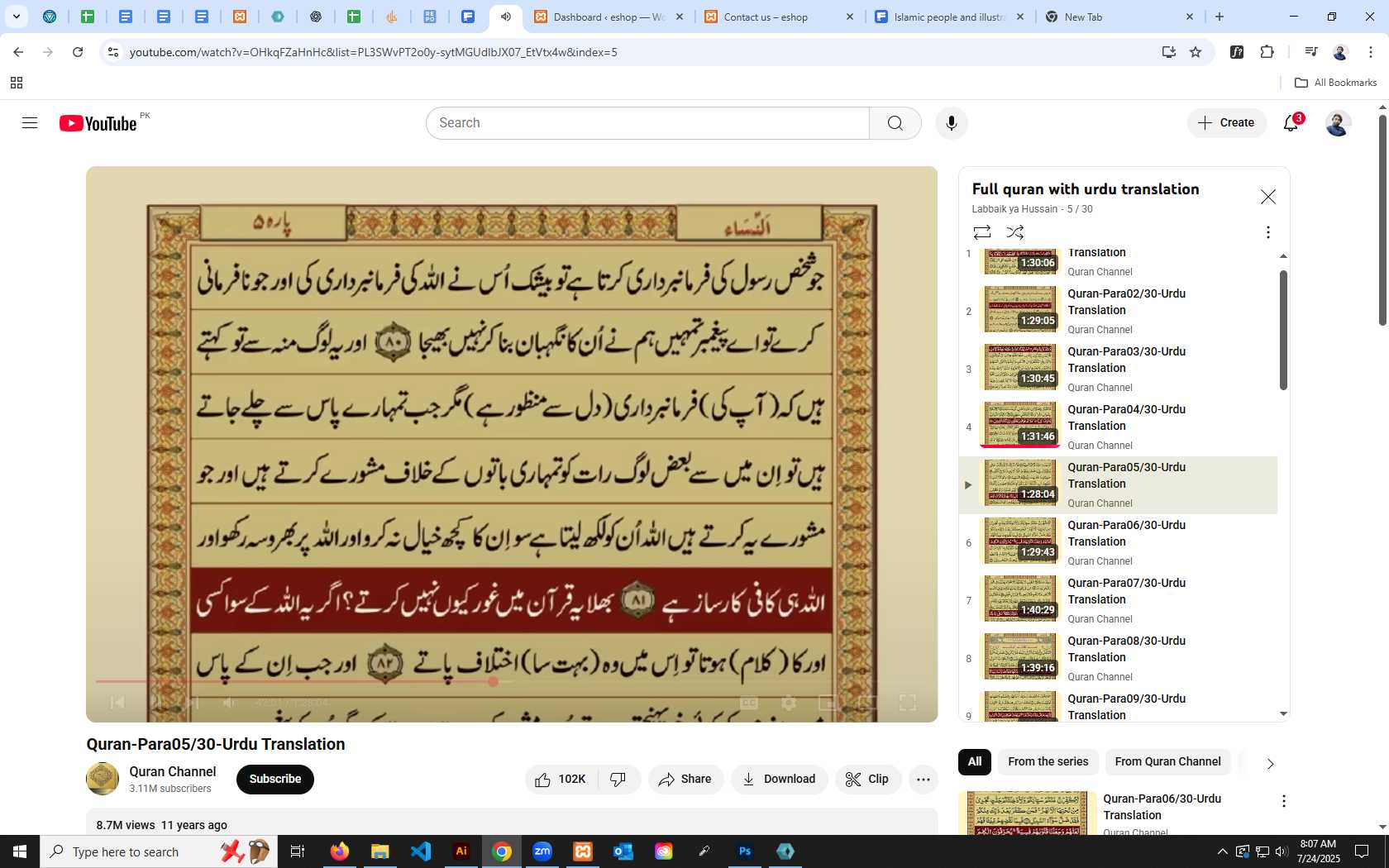Image resolution: width=1389 pixels, height=868 pixels.
Task: Switch to Islamic people and illustr tab
Action: [x=950, y=17]
